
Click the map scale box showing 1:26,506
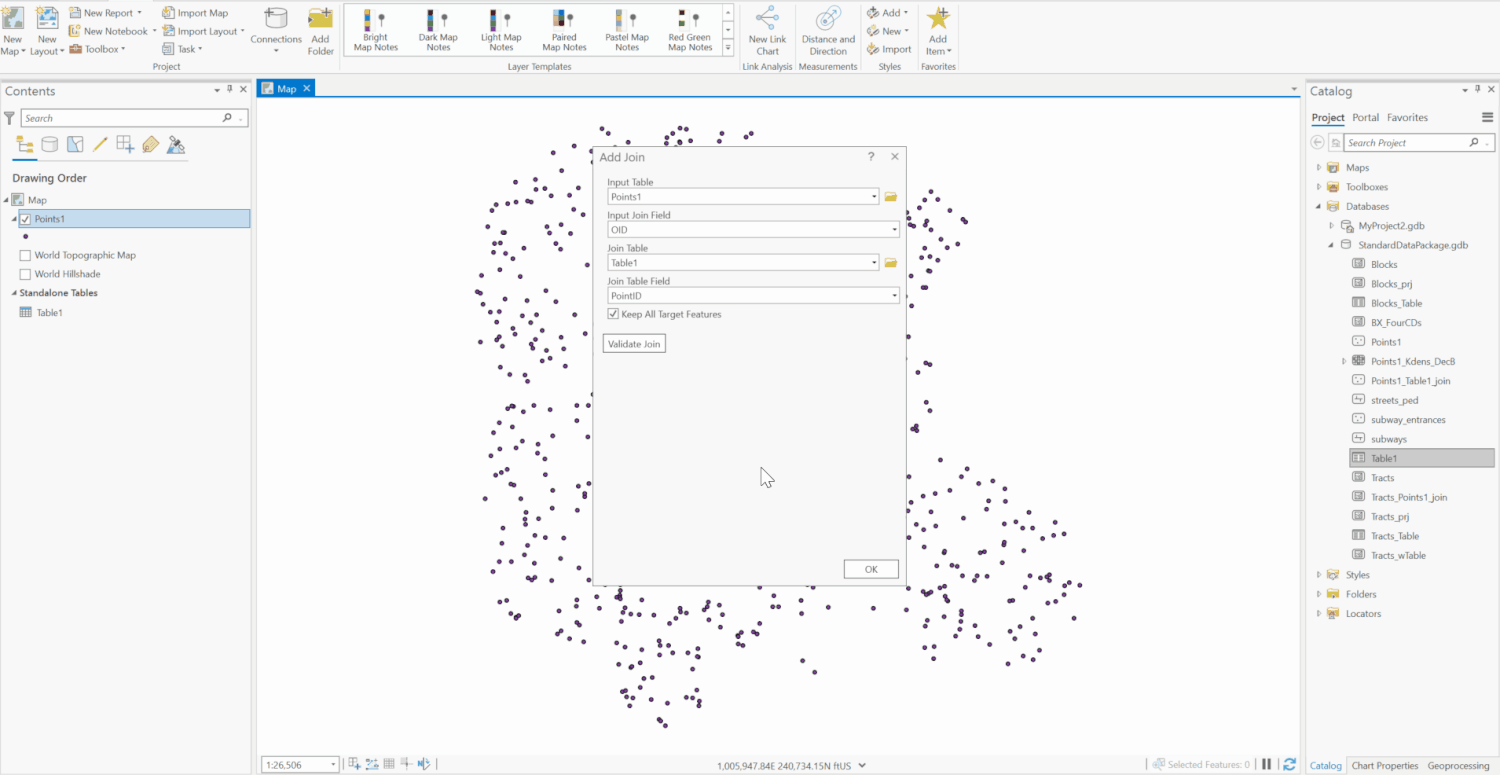coord(293,763)
